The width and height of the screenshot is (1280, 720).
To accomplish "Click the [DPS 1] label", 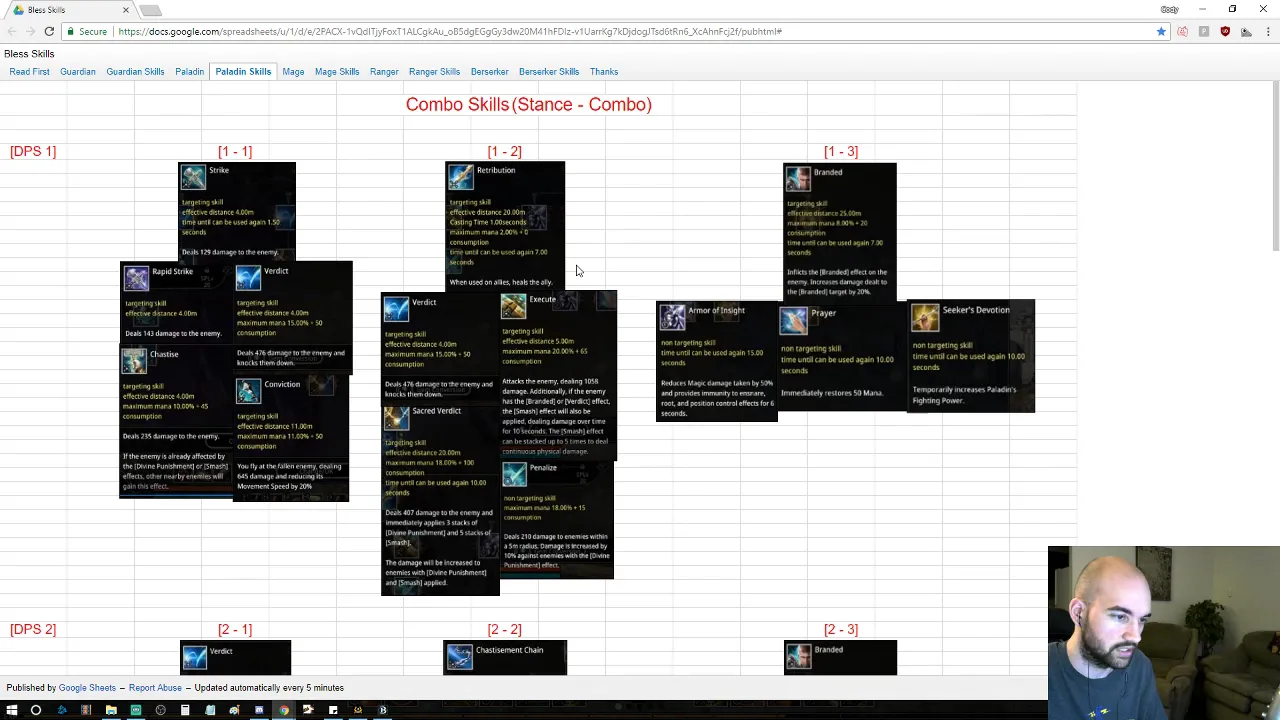I will click(33, 151).
